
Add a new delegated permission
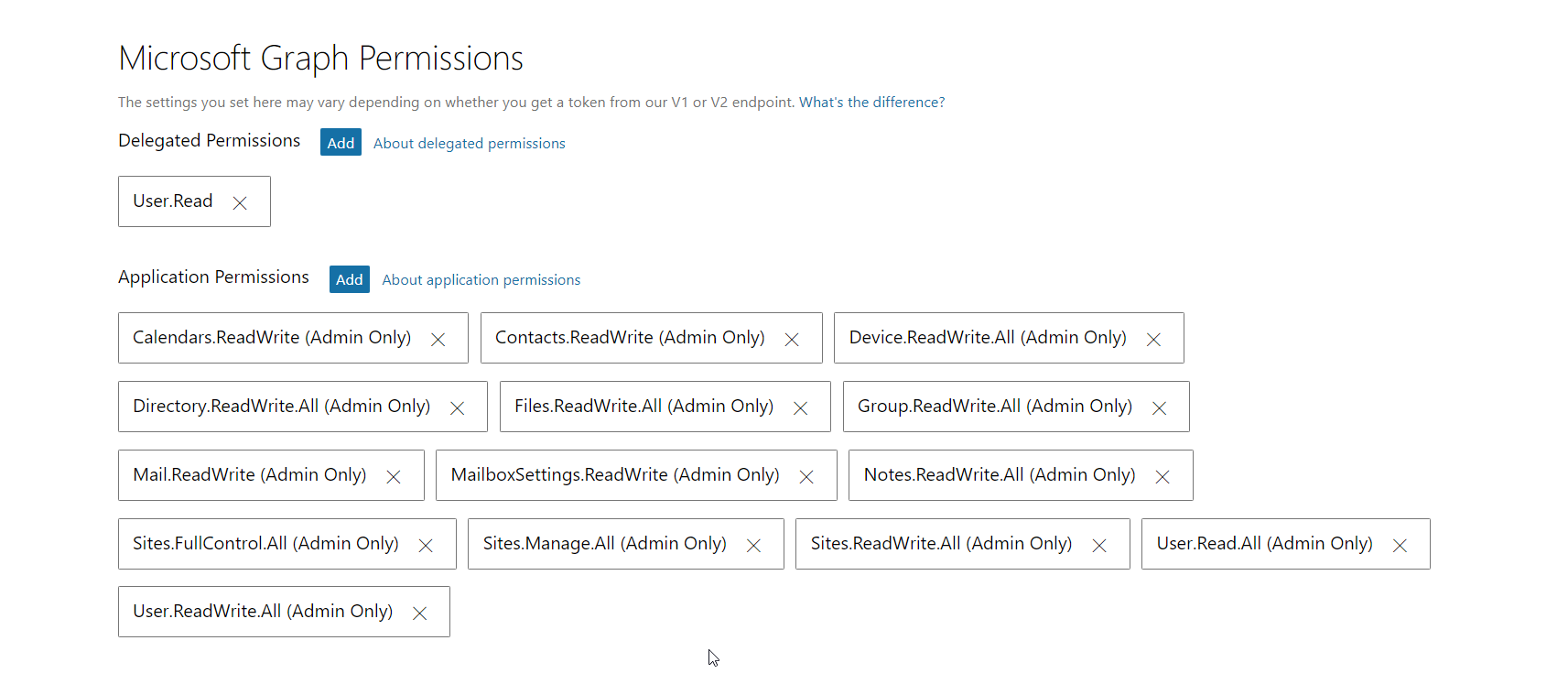341,142
